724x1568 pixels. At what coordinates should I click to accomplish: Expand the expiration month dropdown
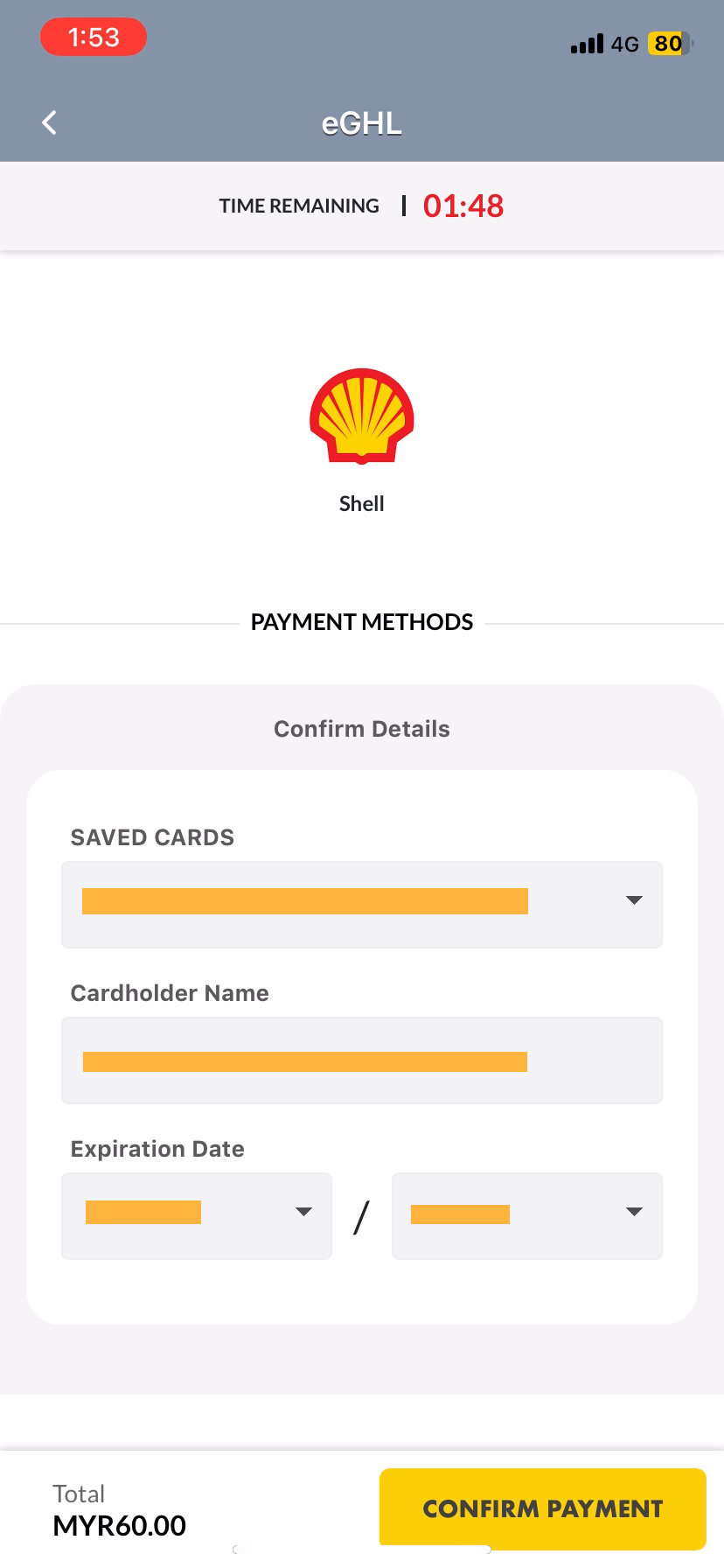coord(197,1215)
